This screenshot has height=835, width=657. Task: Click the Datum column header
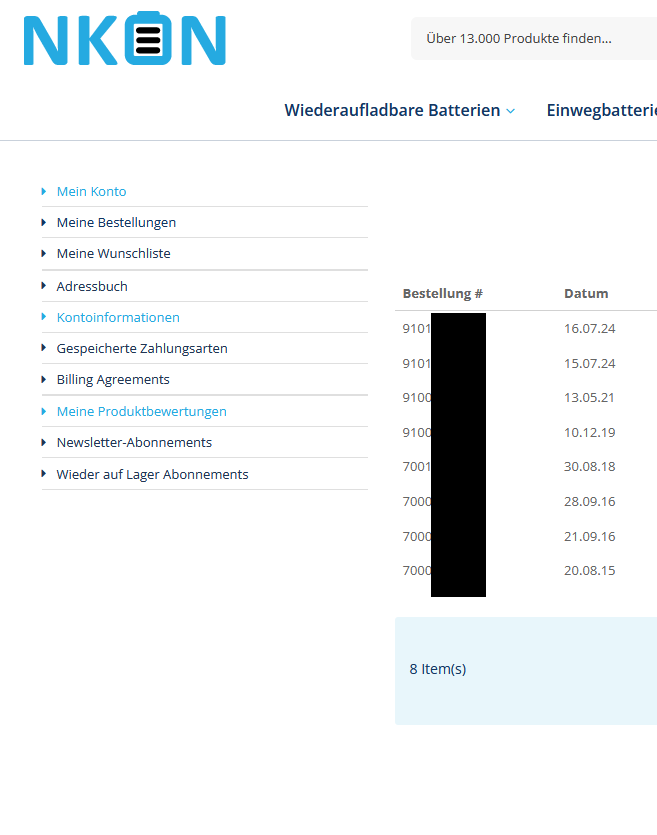(x=586, y=294)
